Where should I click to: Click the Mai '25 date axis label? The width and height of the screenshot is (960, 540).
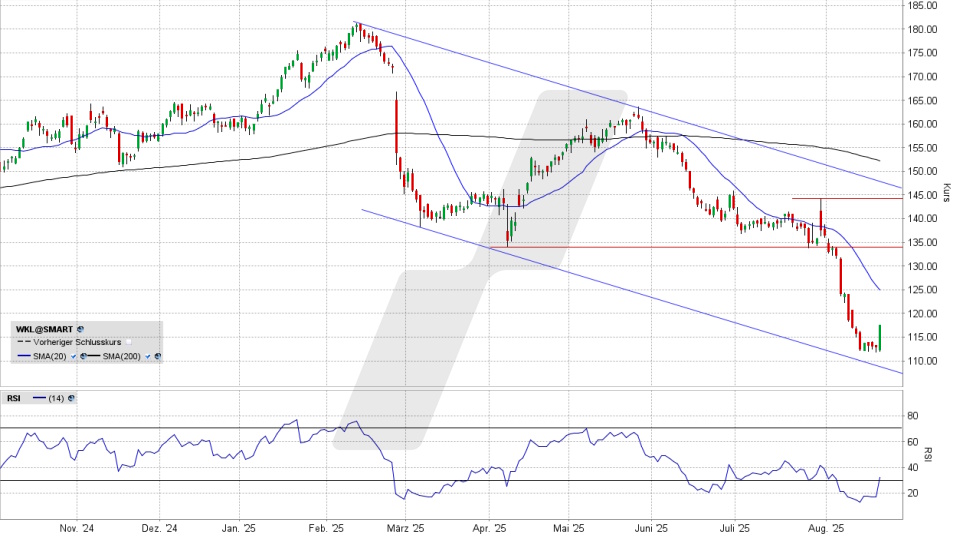pos(569,528)
